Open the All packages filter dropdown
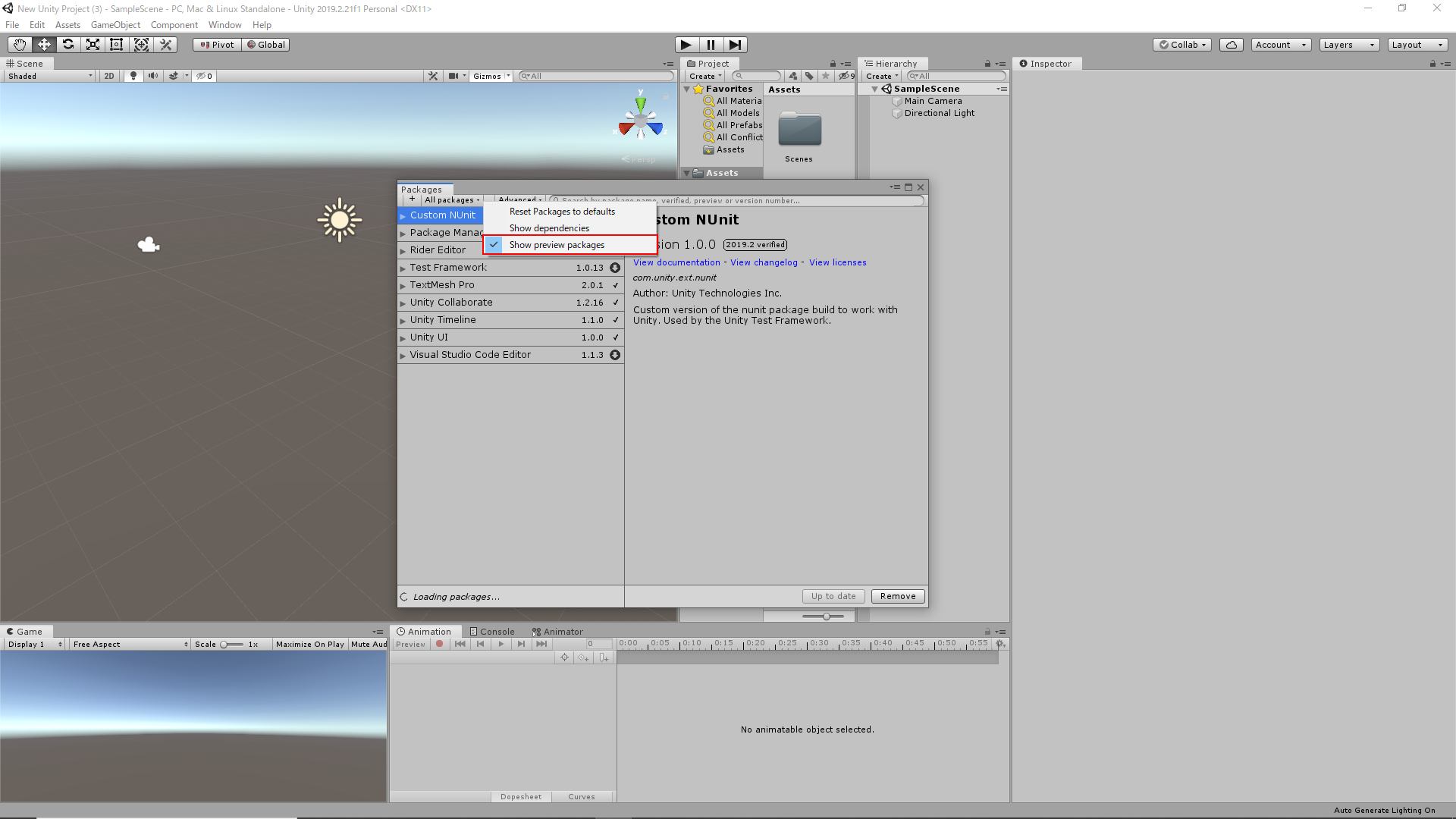Screen dimensions: 1456x819 click(451, 200)
